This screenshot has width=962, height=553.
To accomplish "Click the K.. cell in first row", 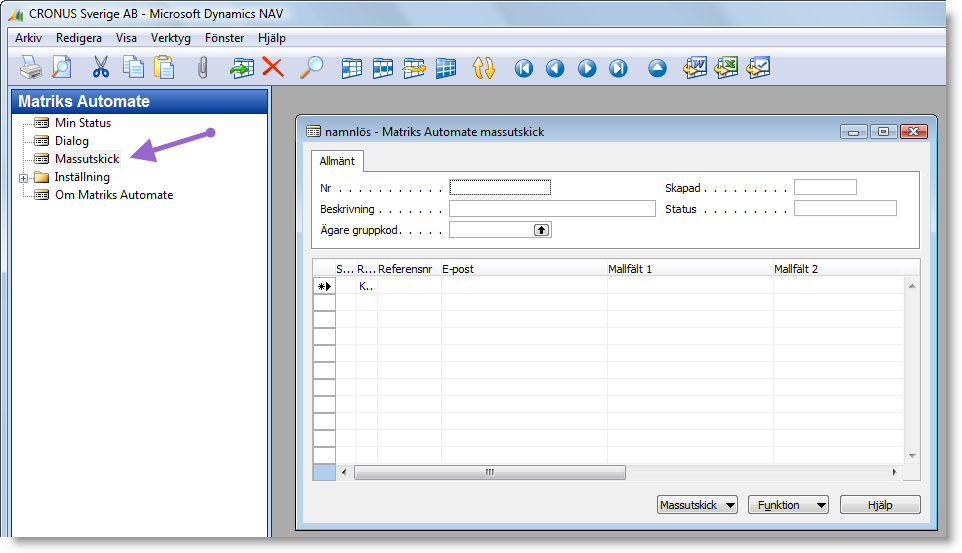I will click(366, 286).
